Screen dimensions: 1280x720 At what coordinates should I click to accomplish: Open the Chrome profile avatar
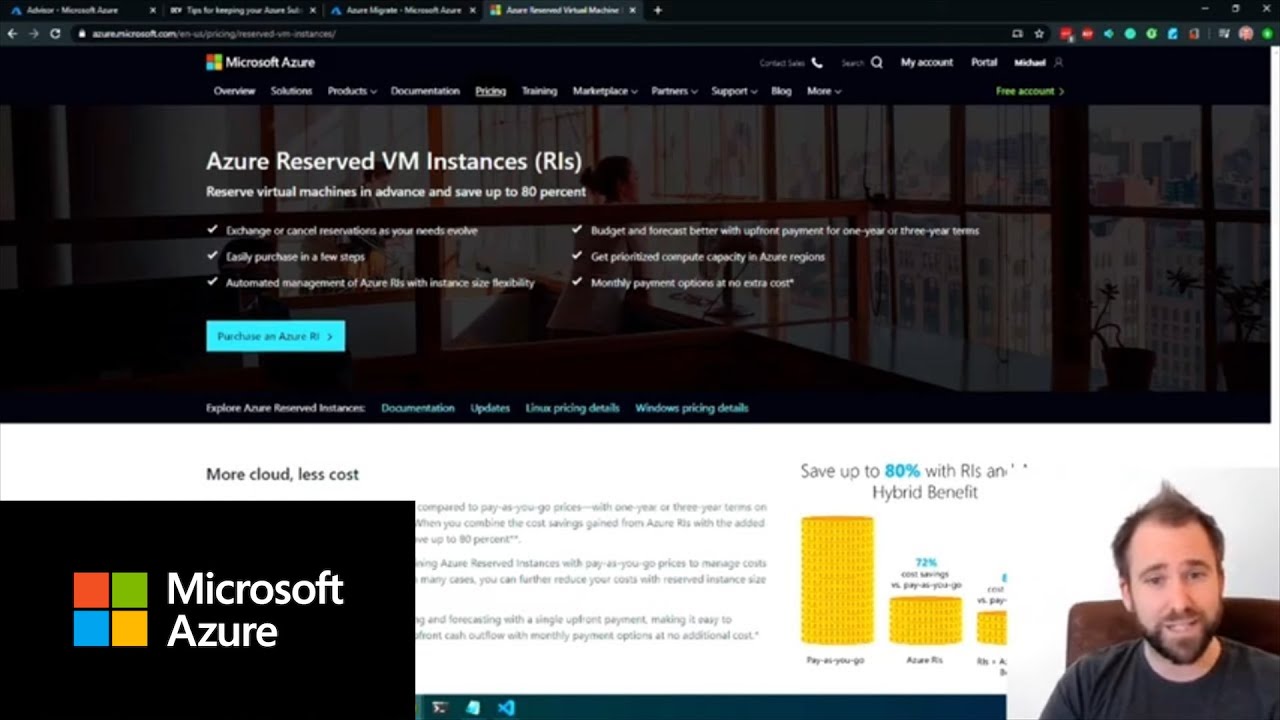1246,33
